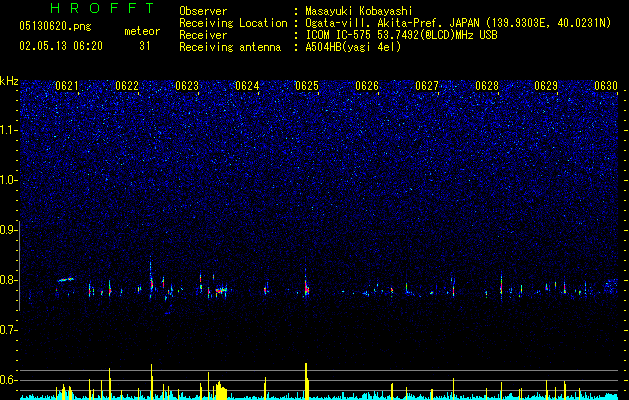Click the Observer field label

203,11
